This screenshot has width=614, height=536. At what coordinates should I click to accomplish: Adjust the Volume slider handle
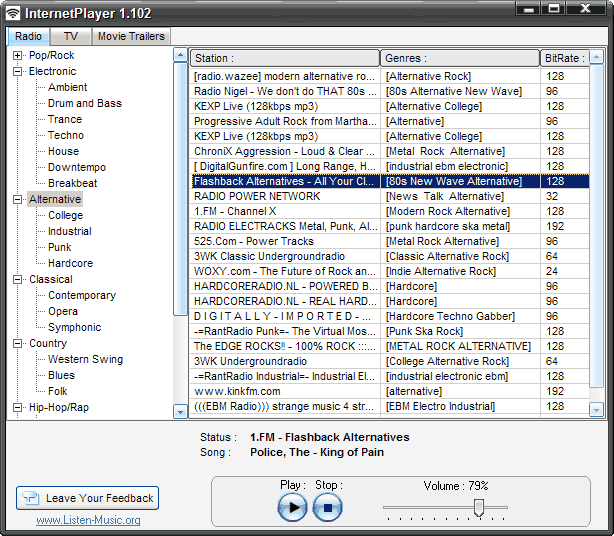(479, 507)
